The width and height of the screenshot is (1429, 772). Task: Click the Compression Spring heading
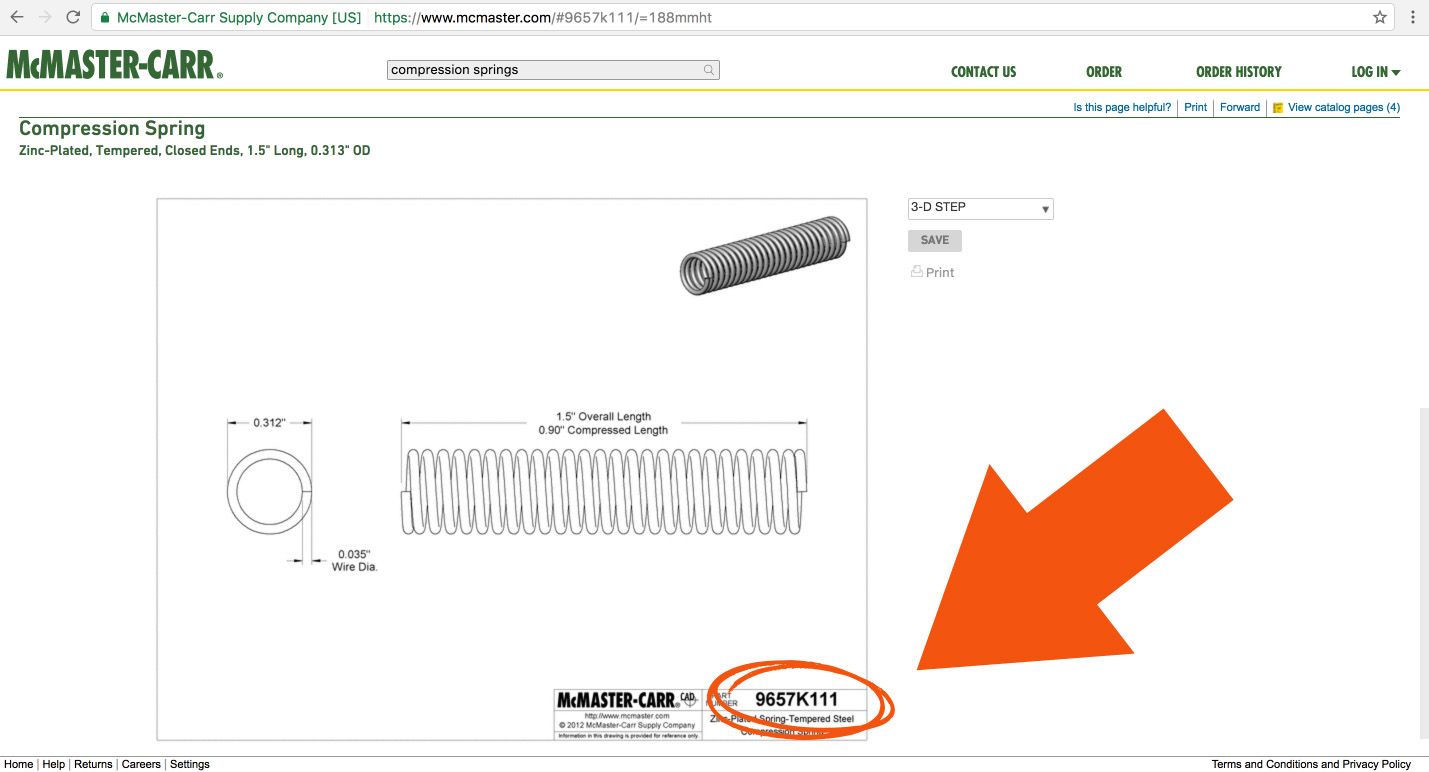[x=112, y=128]
